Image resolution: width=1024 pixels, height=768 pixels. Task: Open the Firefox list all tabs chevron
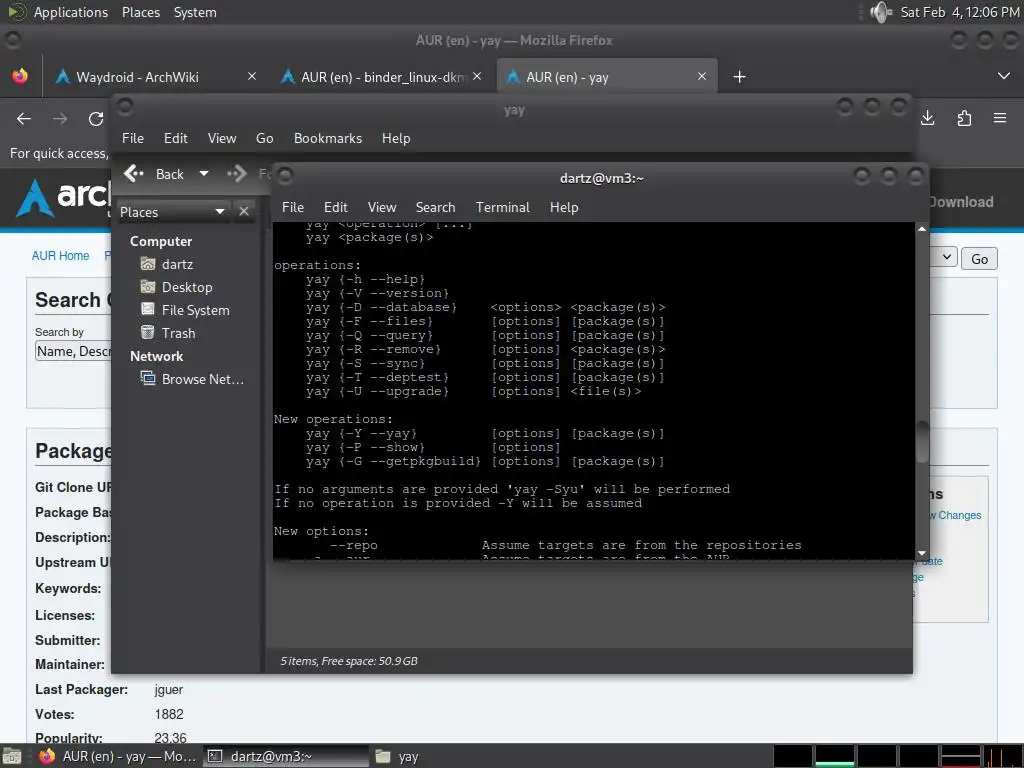[1004, 76]
